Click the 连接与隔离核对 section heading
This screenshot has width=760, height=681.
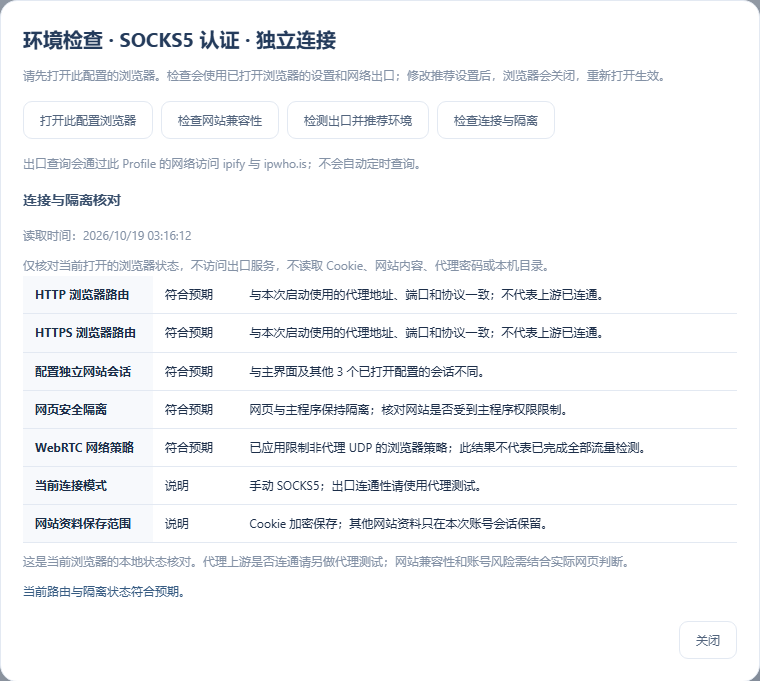[x=72, y=200]
